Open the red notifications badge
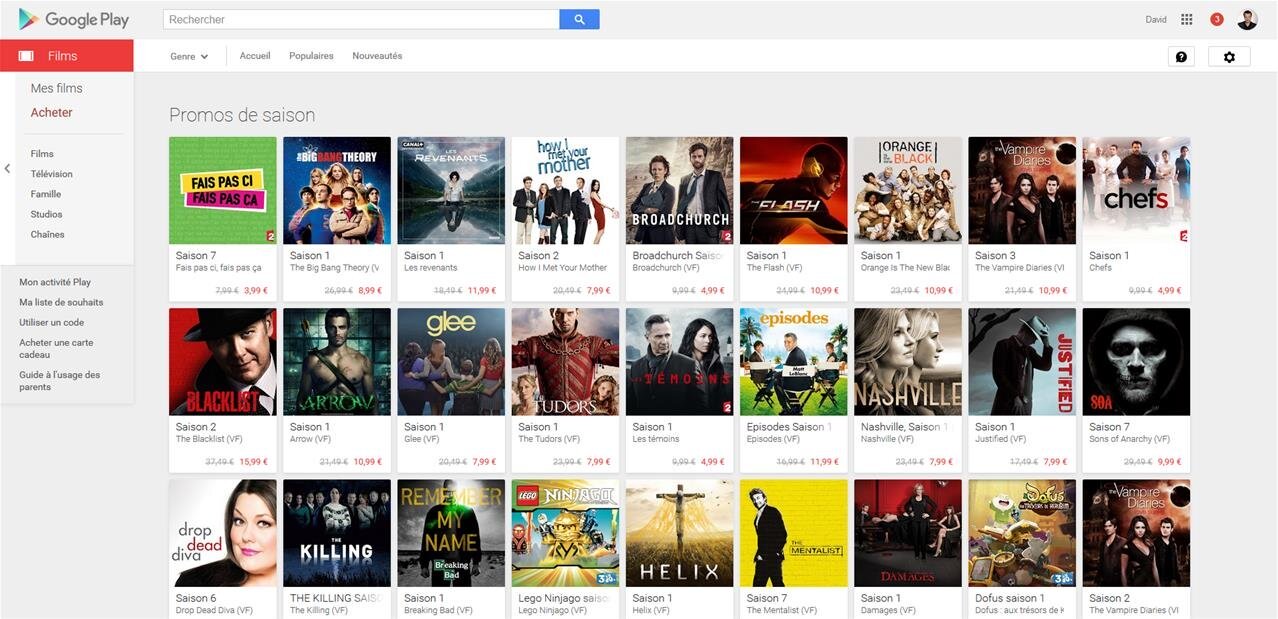Viewport: 1278px width, 619px height. tap(1216, 19)
